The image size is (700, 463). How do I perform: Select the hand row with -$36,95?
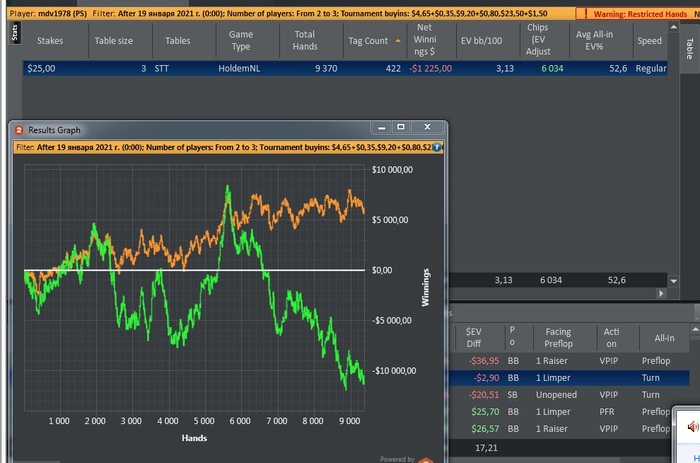tap(569, 361)
